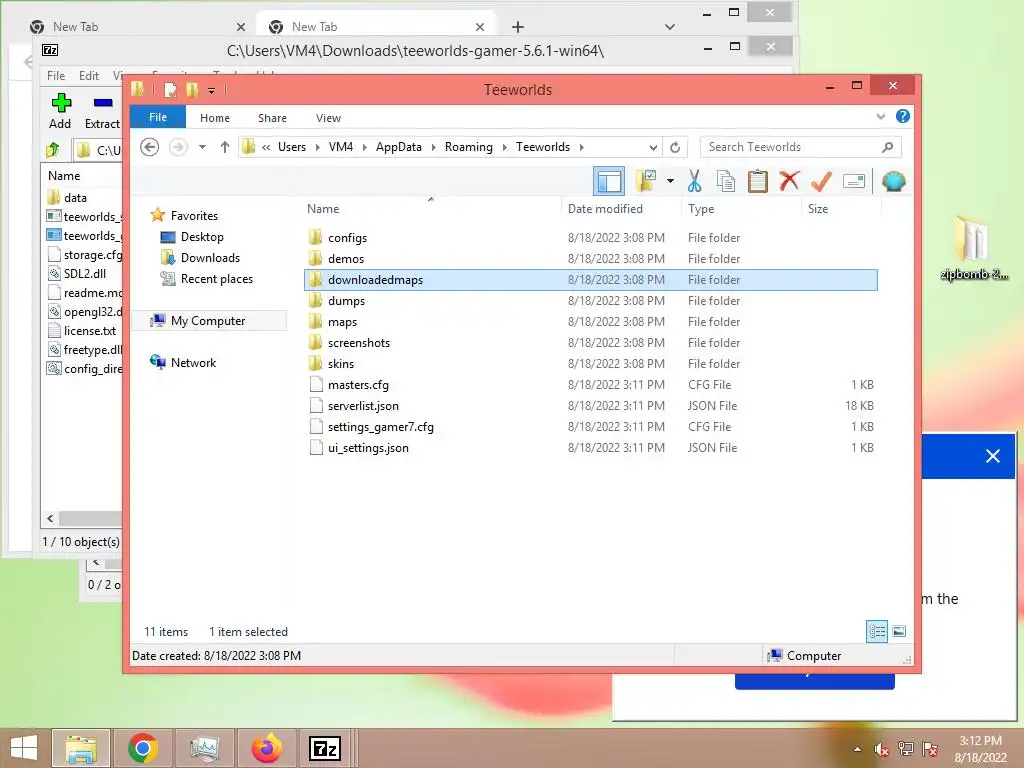Expand the address bar history dropdown
This screenshot has width=1024, height=768.
pos(653,147)
